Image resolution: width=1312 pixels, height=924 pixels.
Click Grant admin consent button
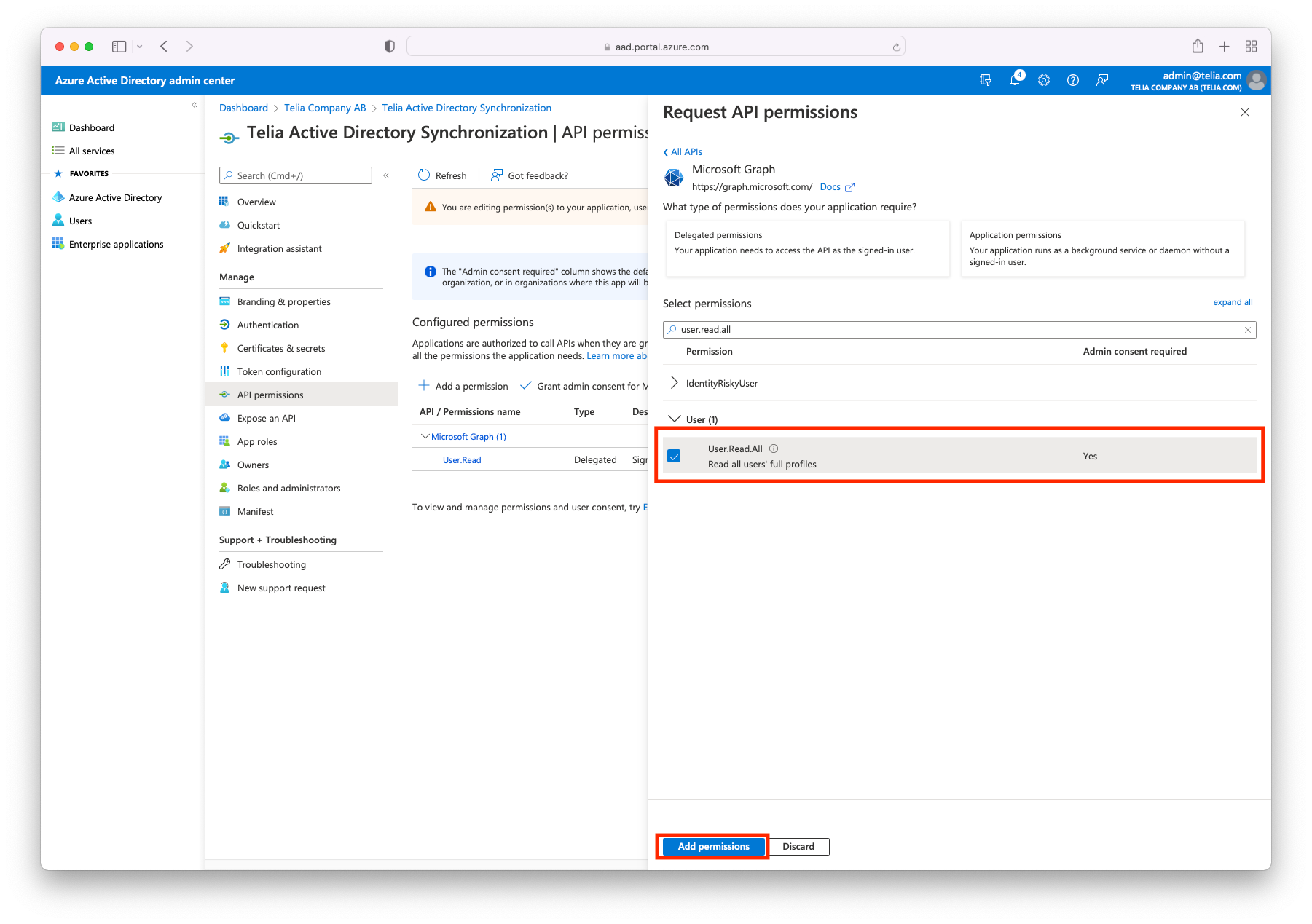point(584,386)
